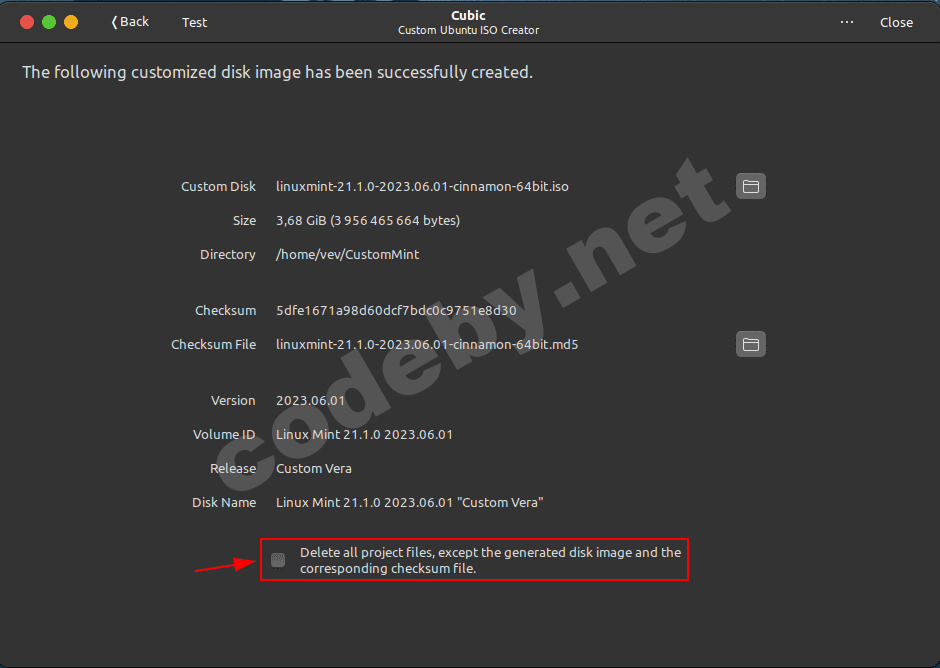
Task: Click the Delete all project files label text
Action: point(490,560)
